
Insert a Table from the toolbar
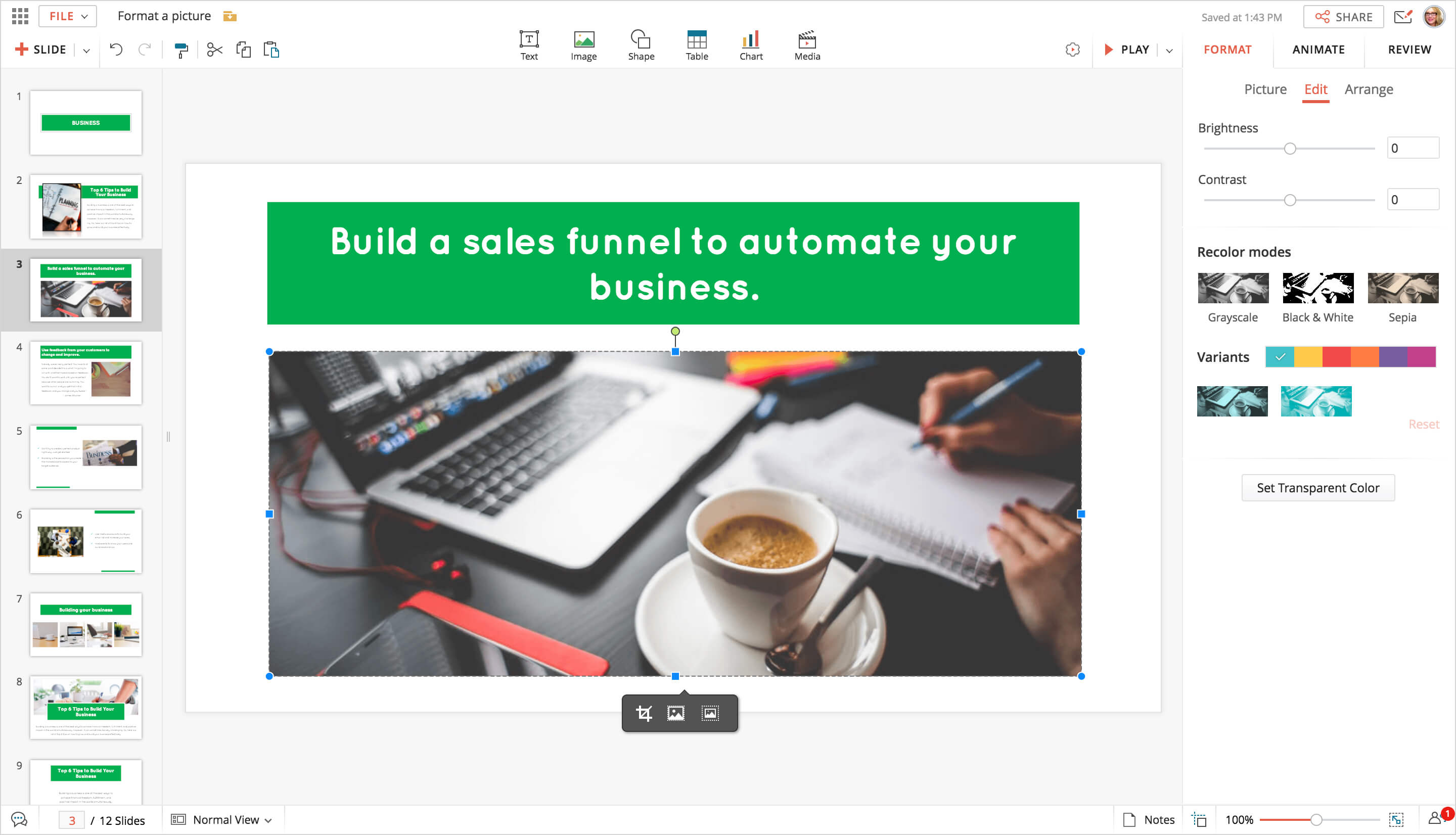click(x=696, y=45)
